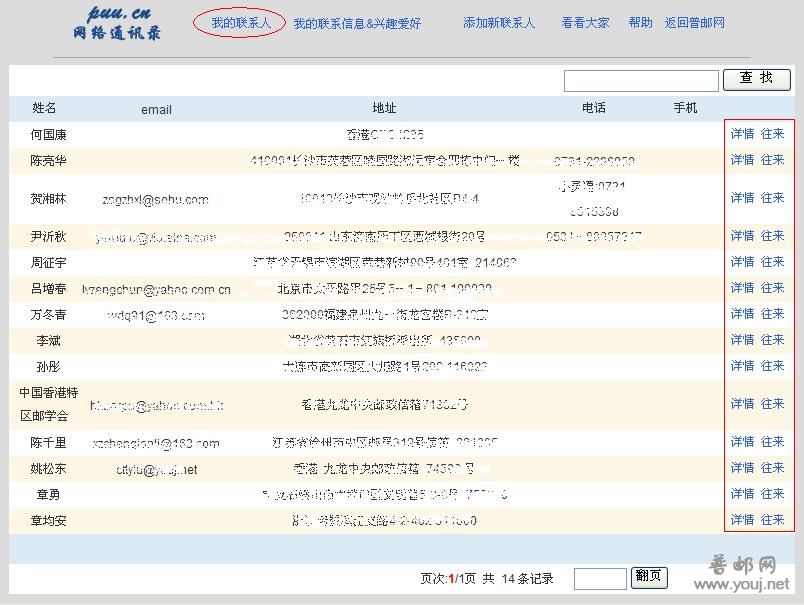Click the puu.cn 网络通讯录 logo
Image resolution: width=804 pixels, height=605 pixels.
coord(117,22)
